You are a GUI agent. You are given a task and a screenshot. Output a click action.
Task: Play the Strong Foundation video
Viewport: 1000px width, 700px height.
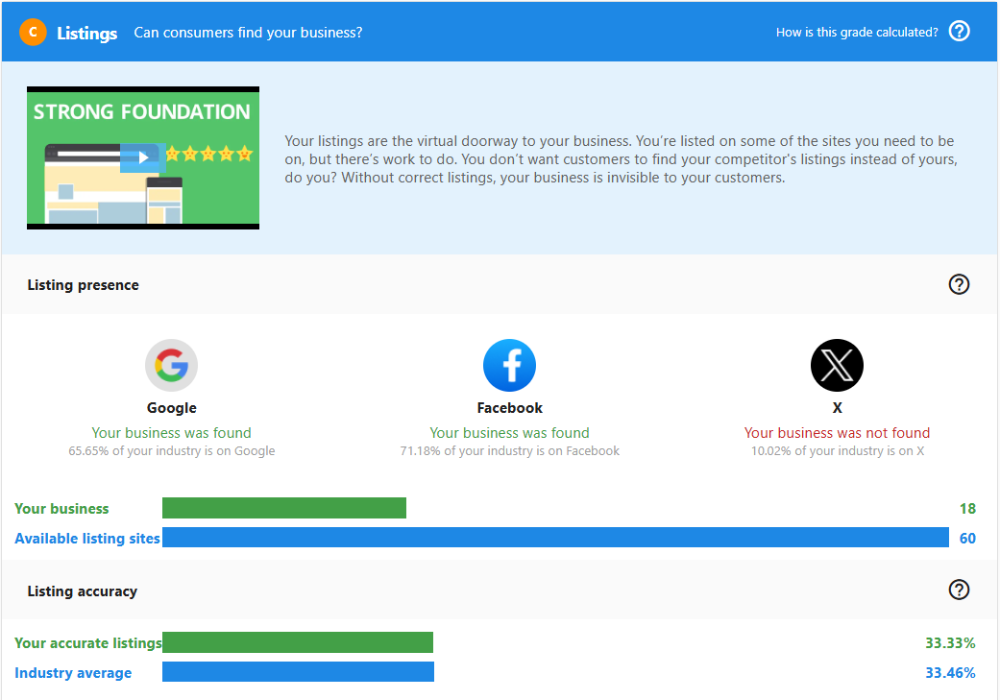click(143, 157)
